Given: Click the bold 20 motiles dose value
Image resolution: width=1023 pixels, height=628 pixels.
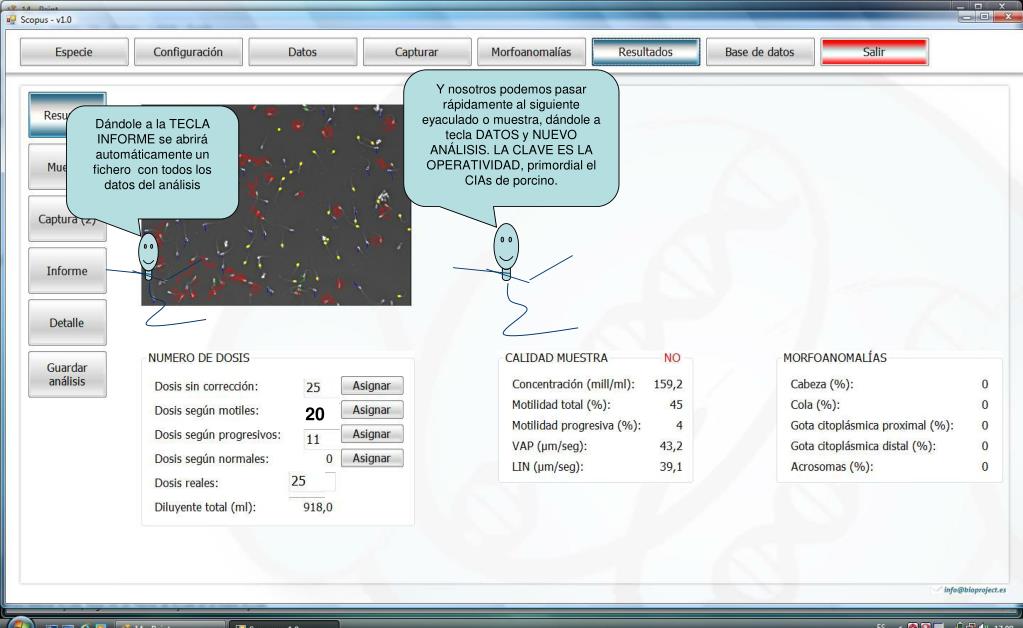Looking at the screenshot, I should point(314,414).
